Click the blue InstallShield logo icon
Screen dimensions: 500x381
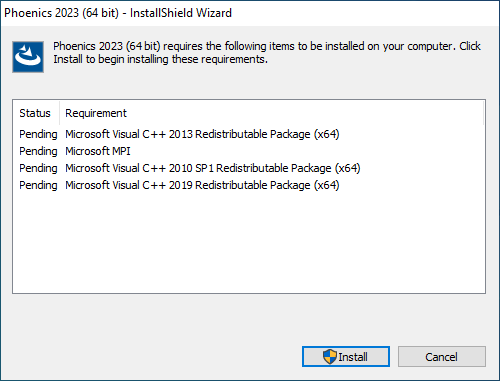click(x=28, y=57)
